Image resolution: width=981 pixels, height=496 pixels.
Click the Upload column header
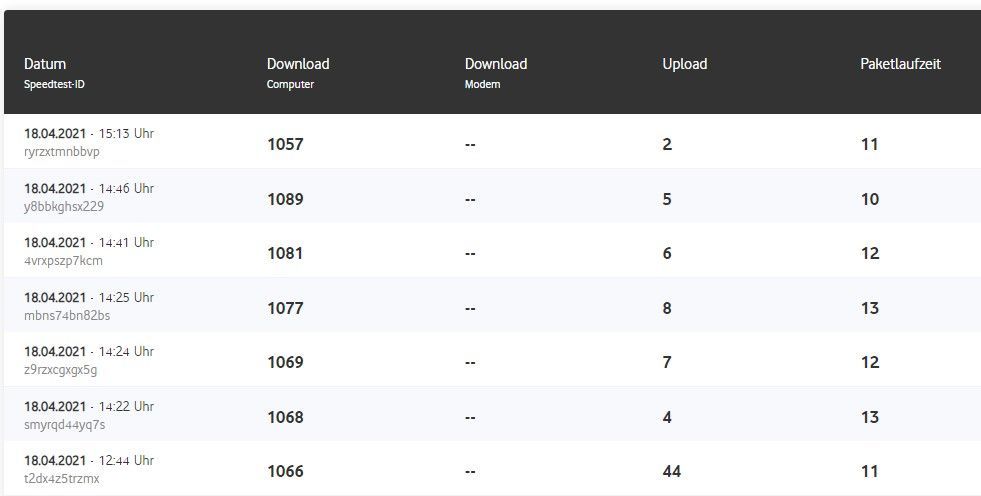pyautogui.click(x=684, y=64)
